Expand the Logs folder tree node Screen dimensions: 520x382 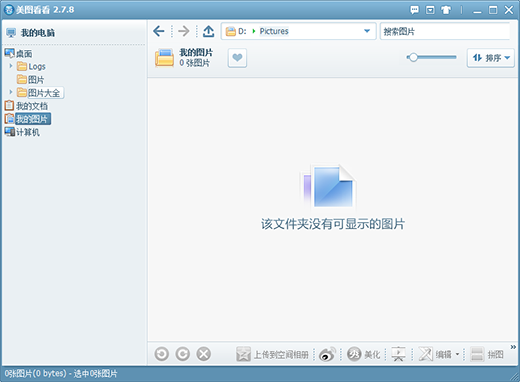pyautogui.click(x=11, y=66)
